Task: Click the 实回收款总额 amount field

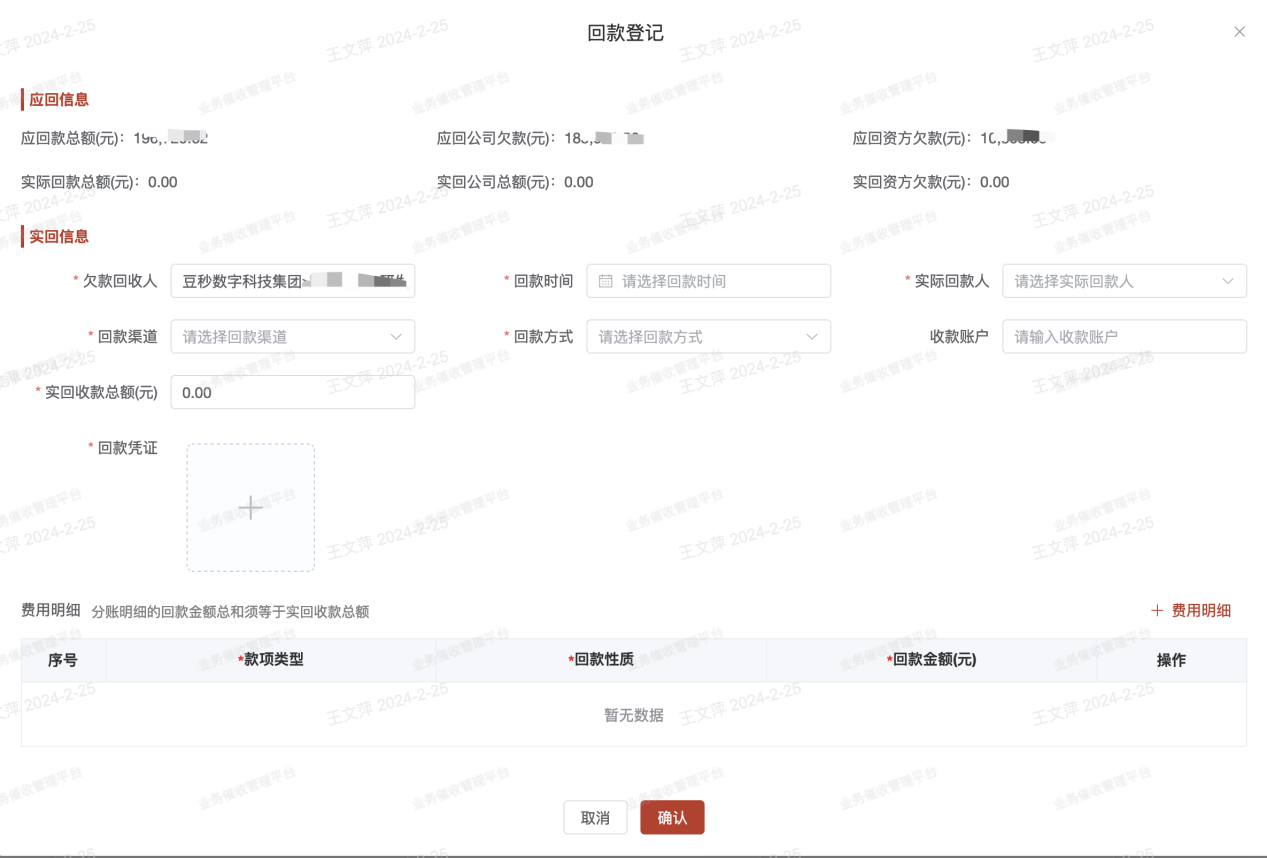Action: point(292,393)
